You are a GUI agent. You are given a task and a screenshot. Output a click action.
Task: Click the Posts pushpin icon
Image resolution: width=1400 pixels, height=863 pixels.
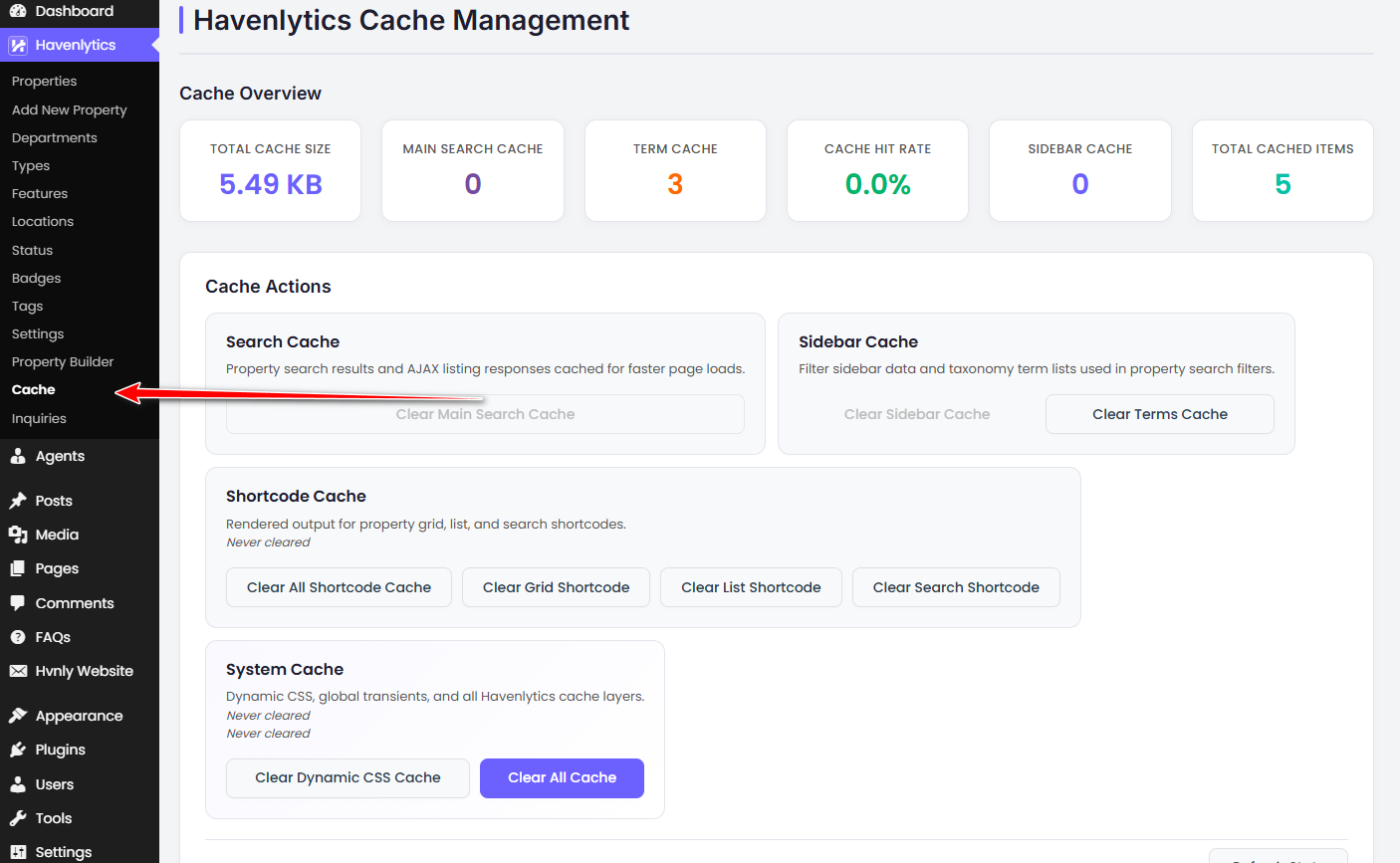pyautogui.click(x=18, y=501)
